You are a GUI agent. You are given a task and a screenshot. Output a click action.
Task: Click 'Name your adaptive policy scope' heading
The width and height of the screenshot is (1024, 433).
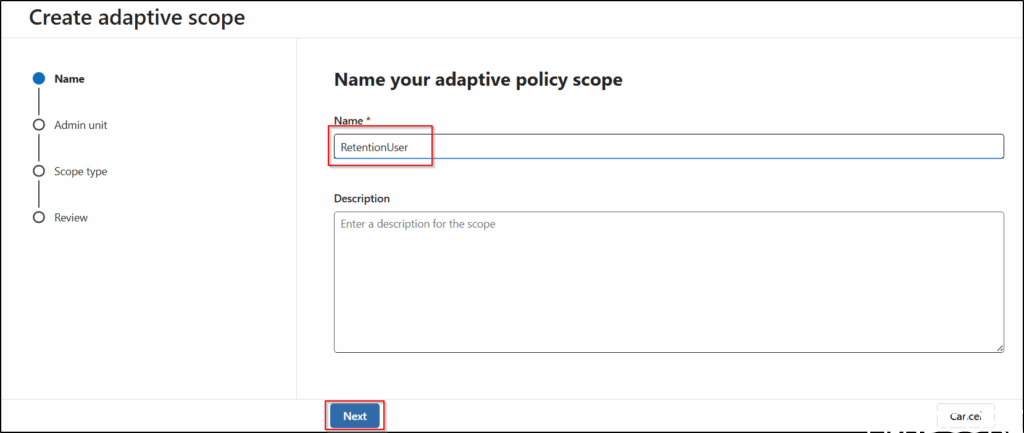click(x=478, y=80)
